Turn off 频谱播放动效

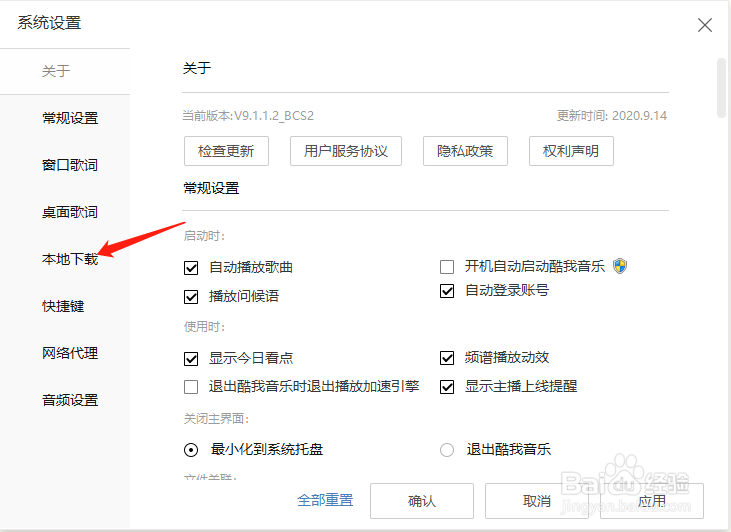[x=447, y=358]
